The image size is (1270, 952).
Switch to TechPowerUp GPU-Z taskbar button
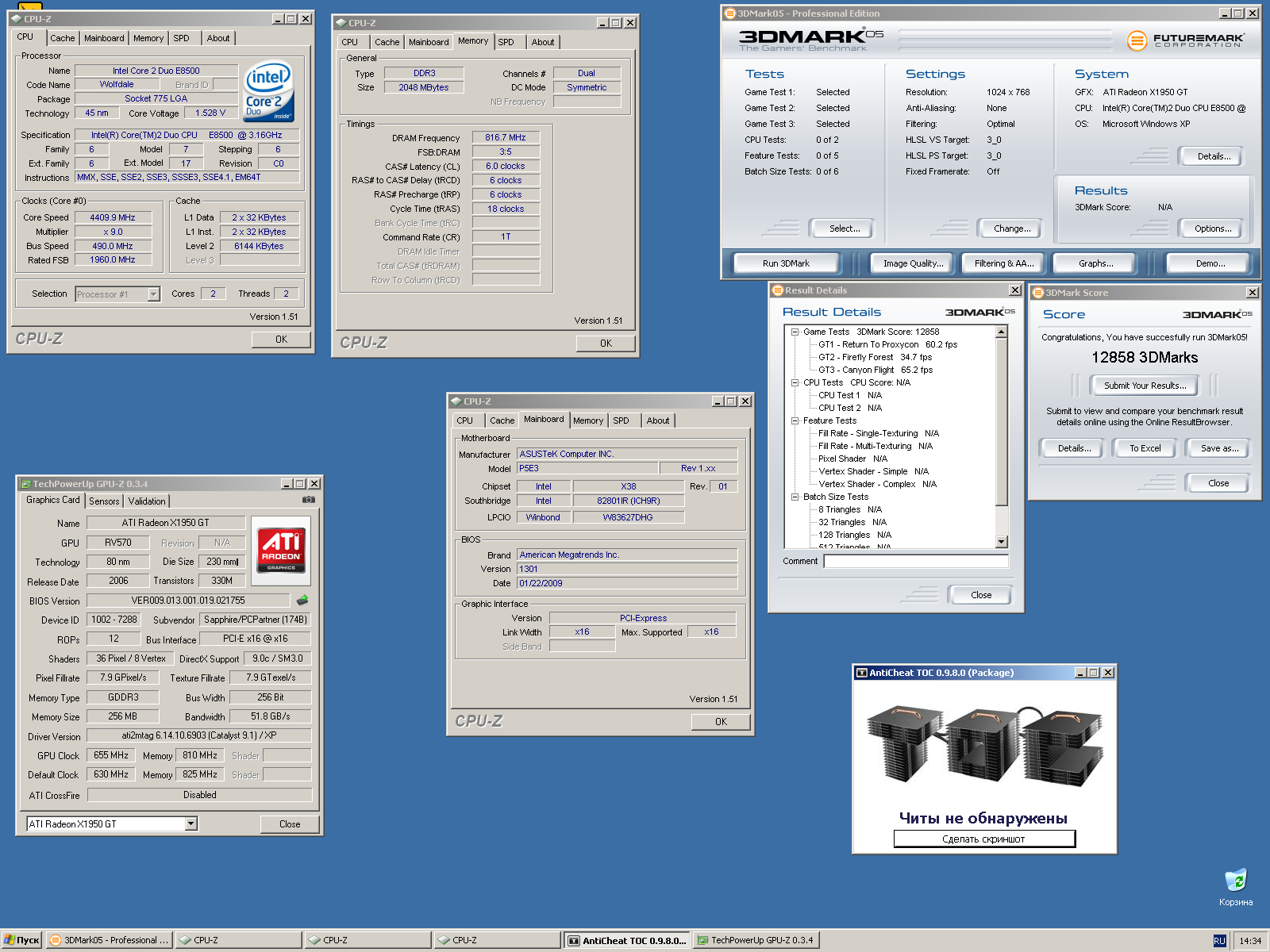click(756, 940)
